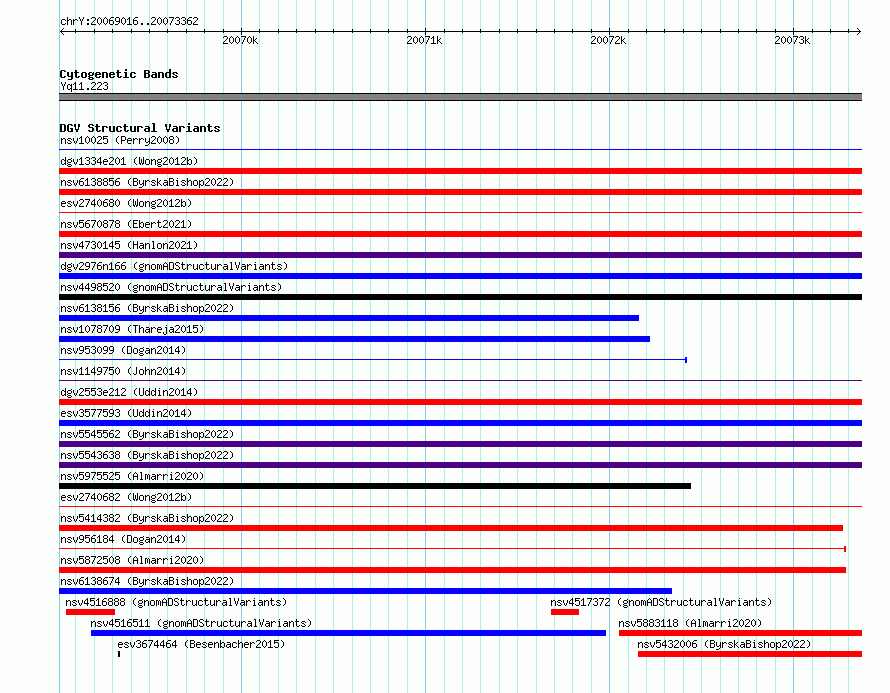Open nsv6138856 (ByrskaBishop2022) variant label

click(147, 182)
